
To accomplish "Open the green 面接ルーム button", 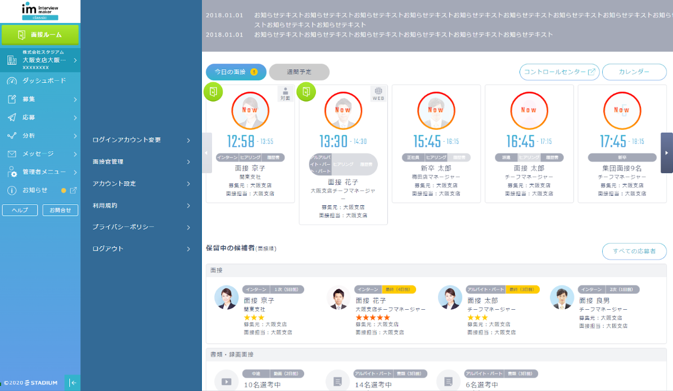I will [x=40, y=35].
